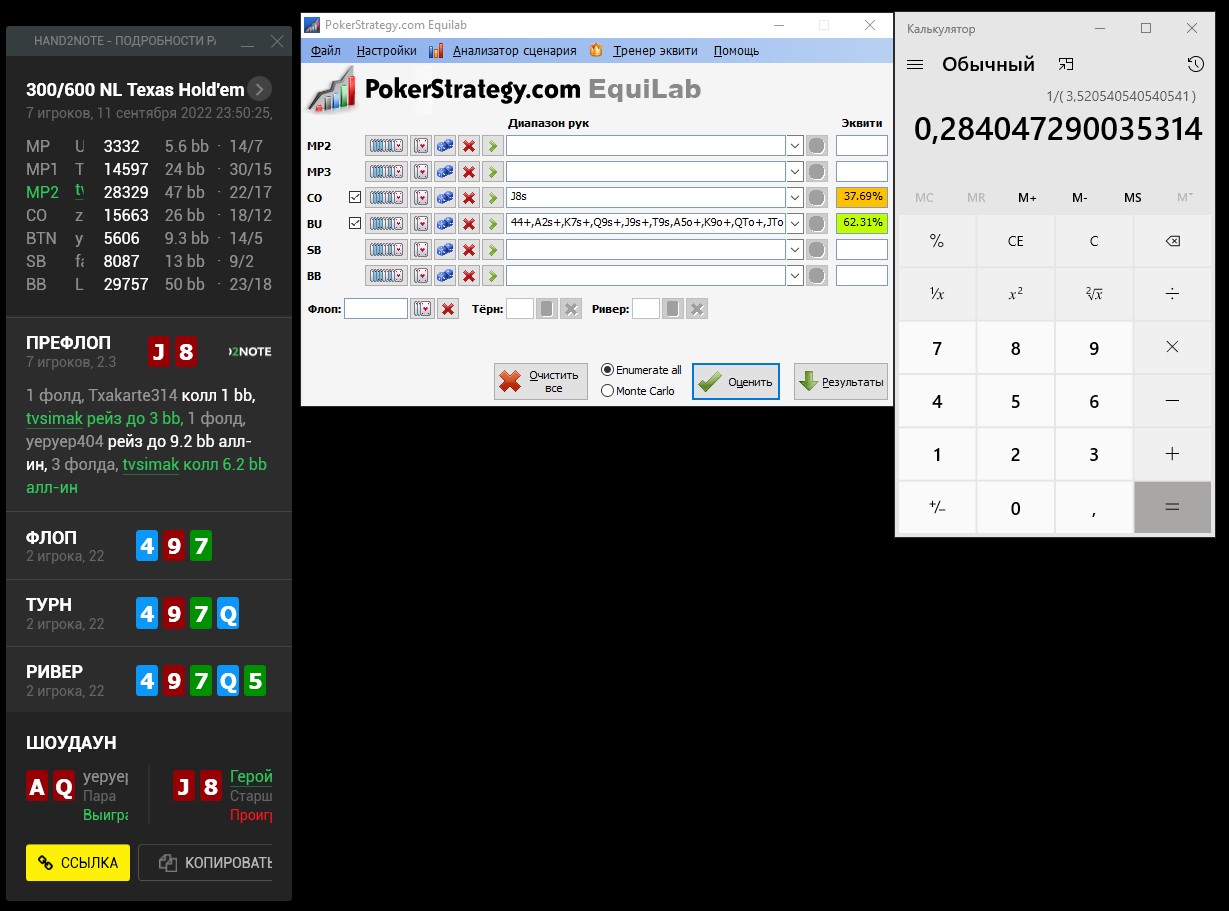This screenshot has height=911, width=1229.
Task: Pick a random hand for MP2
Action: tap(444, 146)
